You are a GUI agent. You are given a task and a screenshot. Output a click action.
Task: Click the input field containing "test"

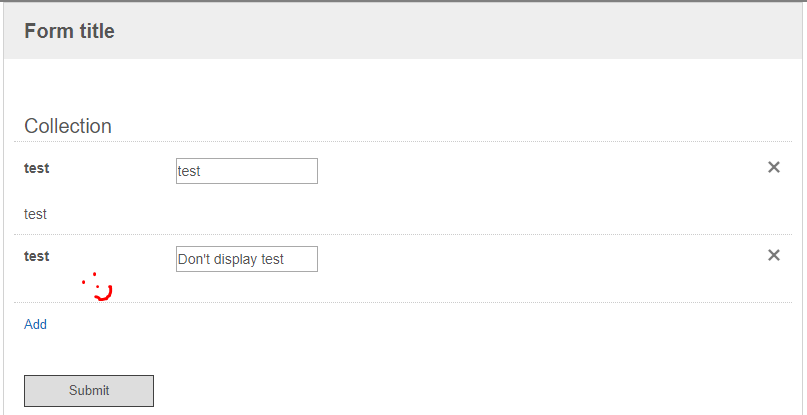(246, 171)
